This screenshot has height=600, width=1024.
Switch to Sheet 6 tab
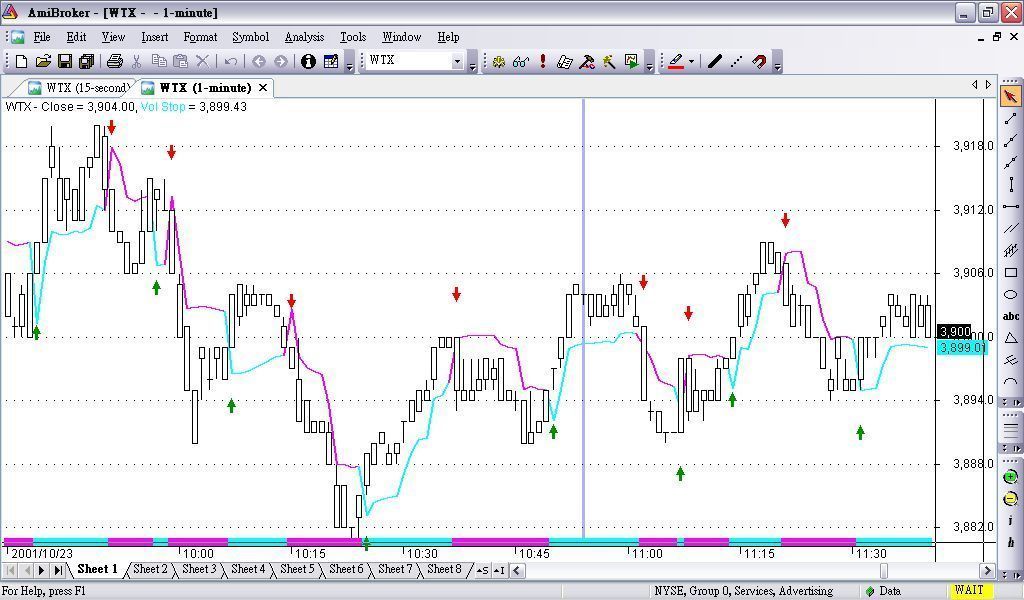pos(346,569)
